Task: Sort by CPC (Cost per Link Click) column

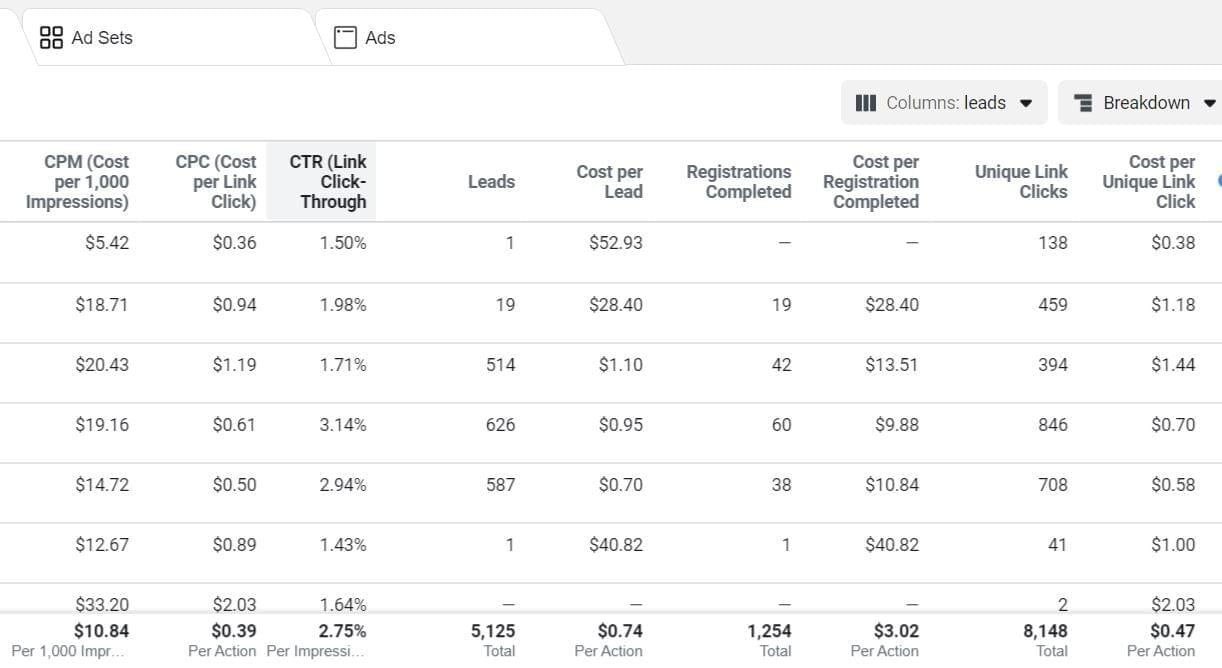Action: [216, 182]
